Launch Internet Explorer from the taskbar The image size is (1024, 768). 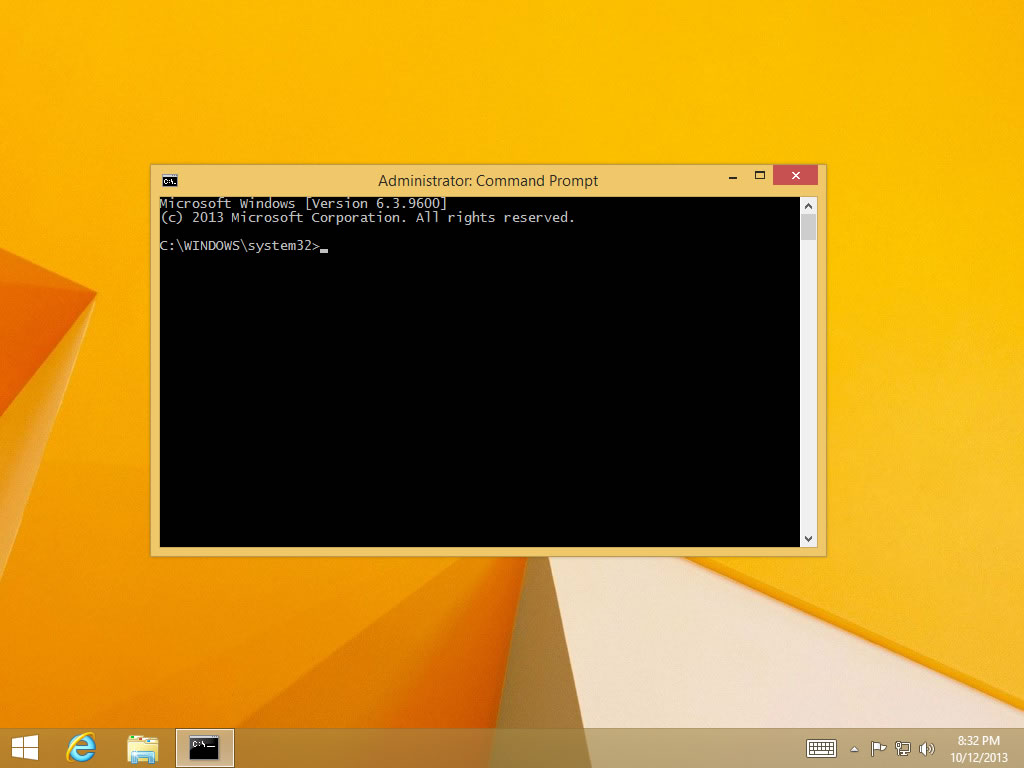tap(82, 748)
